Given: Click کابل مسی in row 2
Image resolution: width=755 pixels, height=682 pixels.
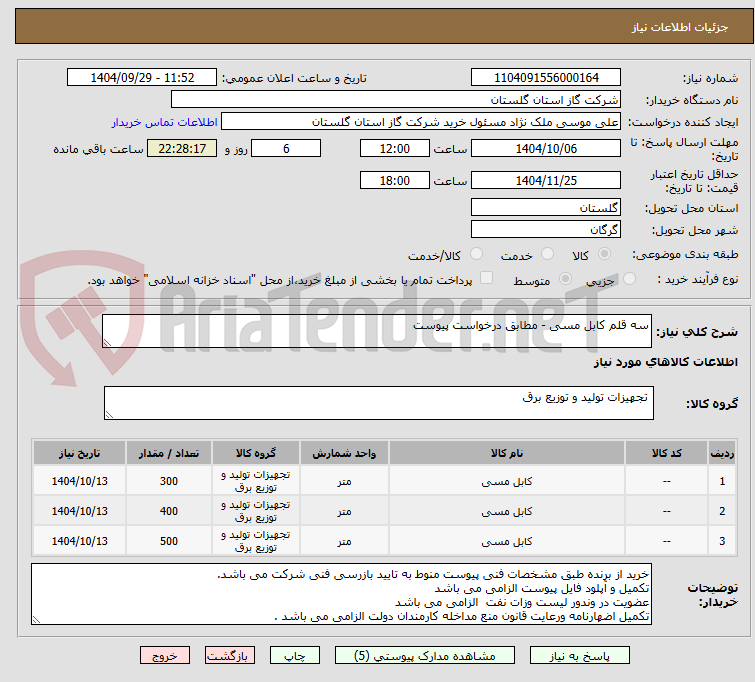Looking at the screenshot, I should pos(507,511).
